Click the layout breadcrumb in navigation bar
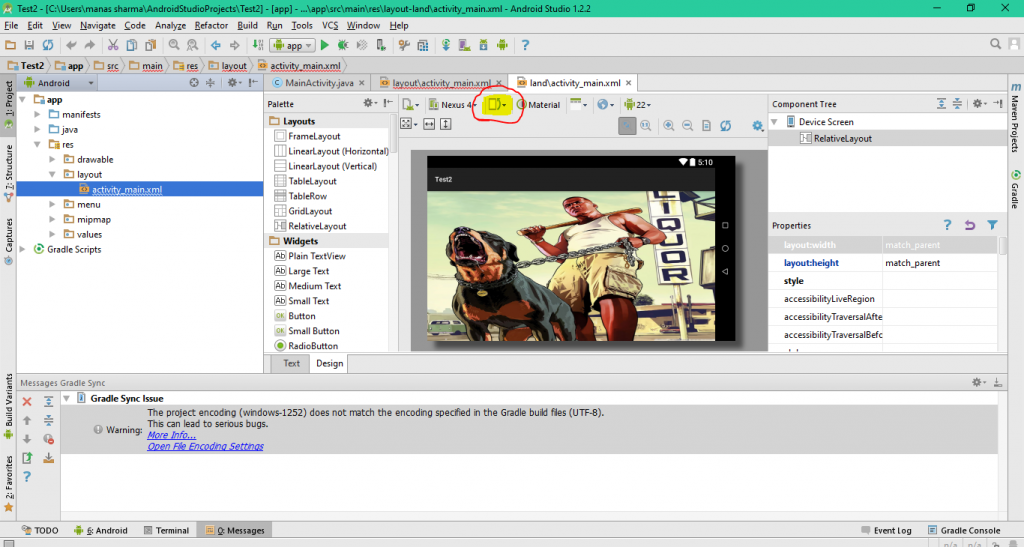Image resolution: width=1024 pixels, height=547 pixels. [x=227, y=65]
